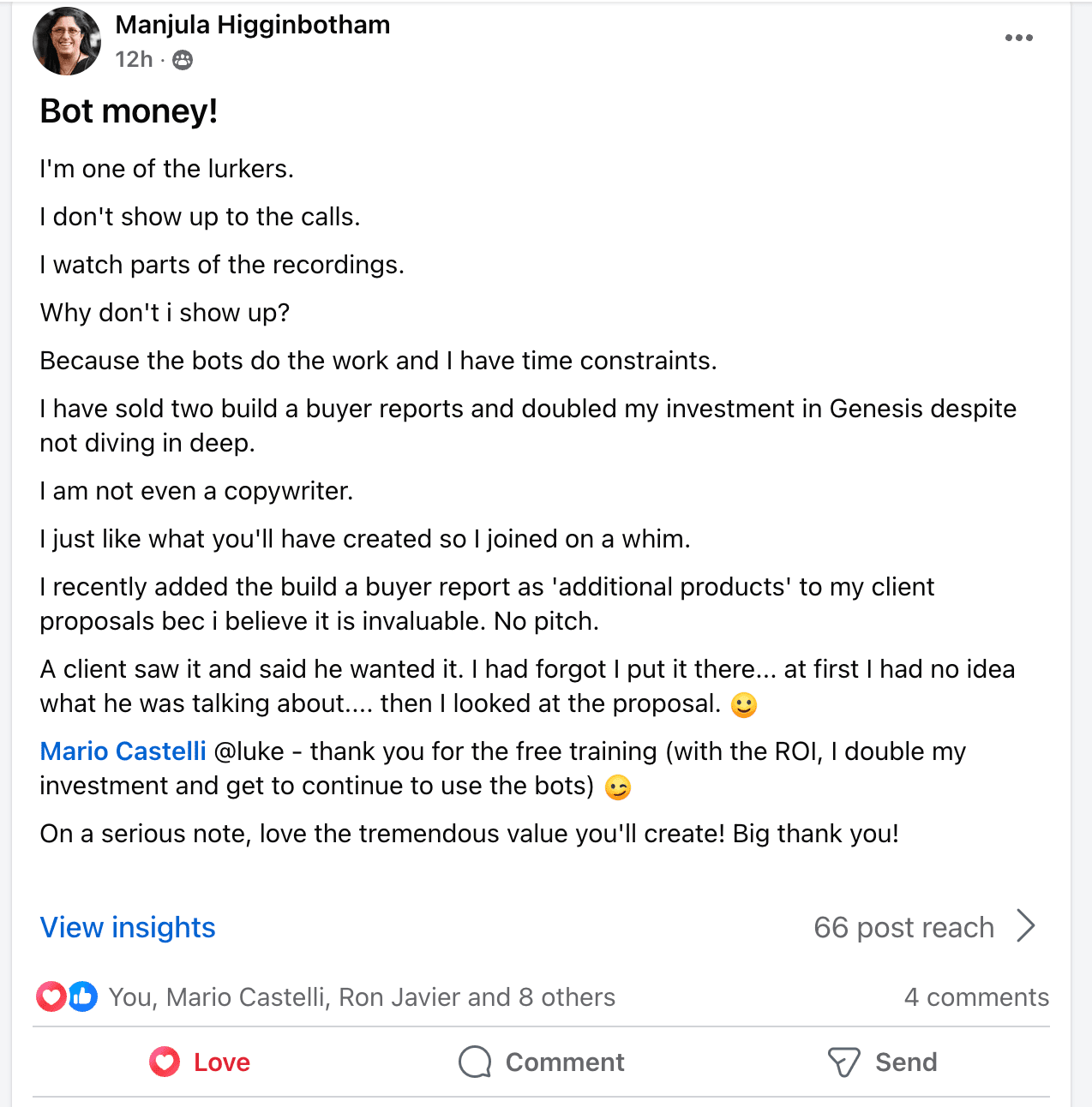Screen dimensions: 1092x1107
Task: Click the winking emoji after 'use the bots)'
Action: [x=618, y=787]
